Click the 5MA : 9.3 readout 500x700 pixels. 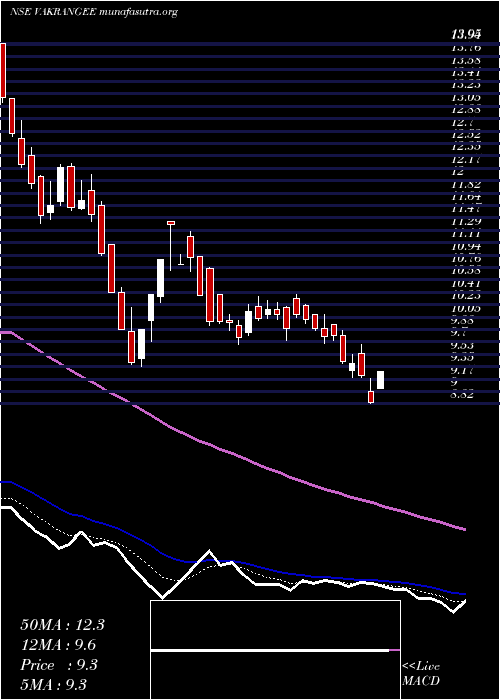(53, 684)
